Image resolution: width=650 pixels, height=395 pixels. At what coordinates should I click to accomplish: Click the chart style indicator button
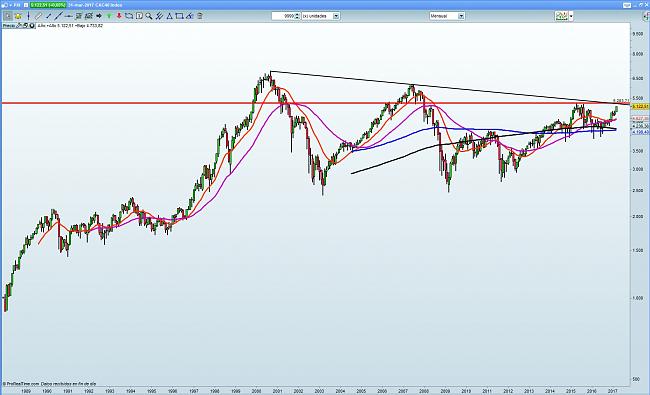click(562, 16)
